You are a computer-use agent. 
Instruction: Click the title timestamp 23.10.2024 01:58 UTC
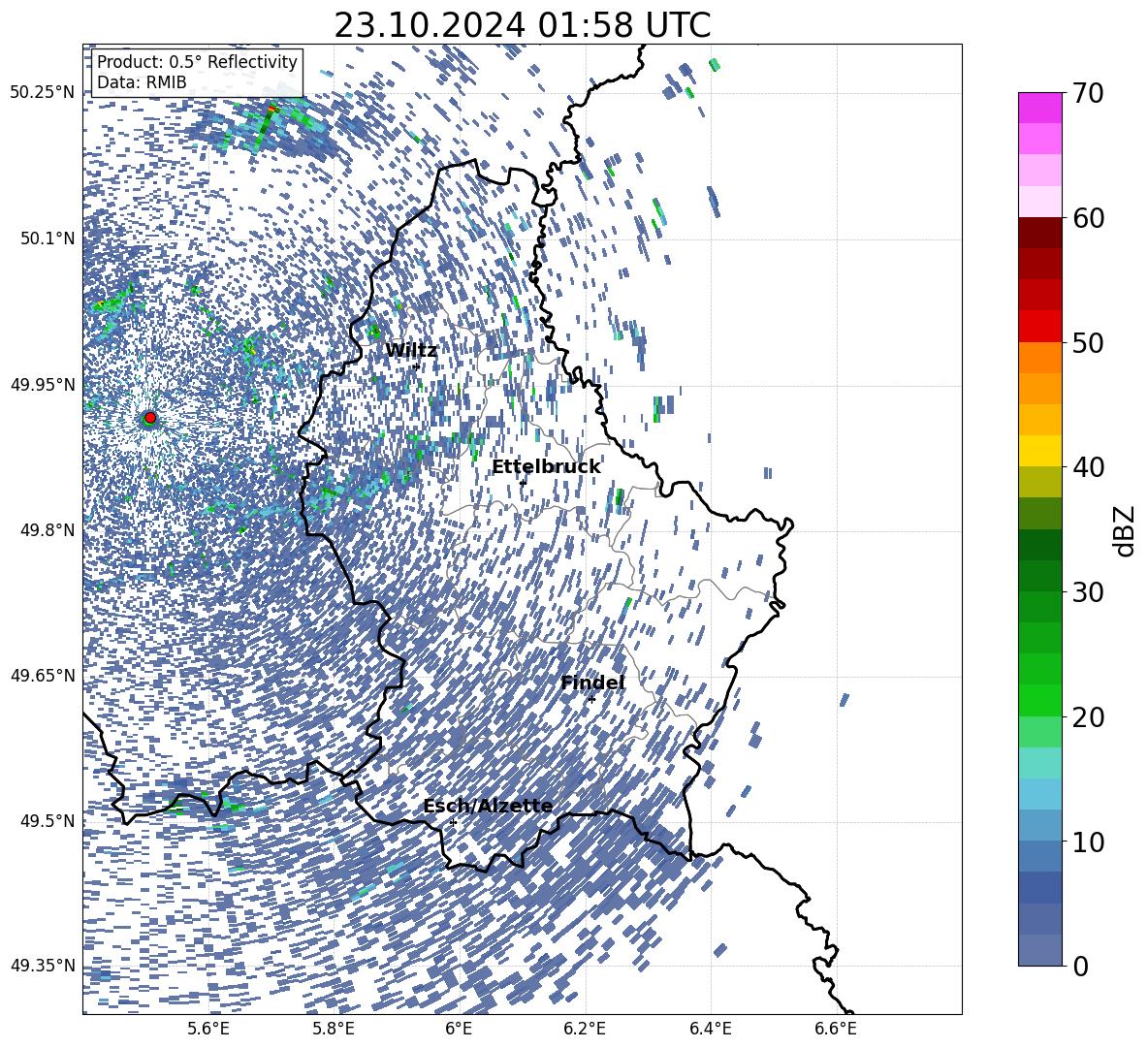pyautogui.click(x=522, y=25)
